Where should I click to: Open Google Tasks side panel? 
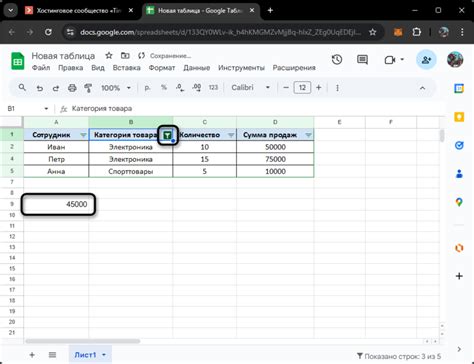459,145
